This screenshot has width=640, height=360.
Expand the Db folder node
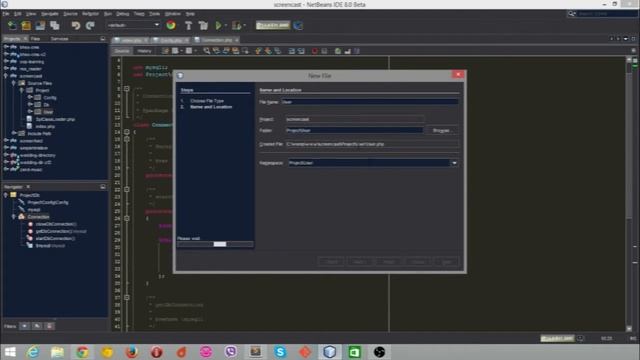pos(30,104)
